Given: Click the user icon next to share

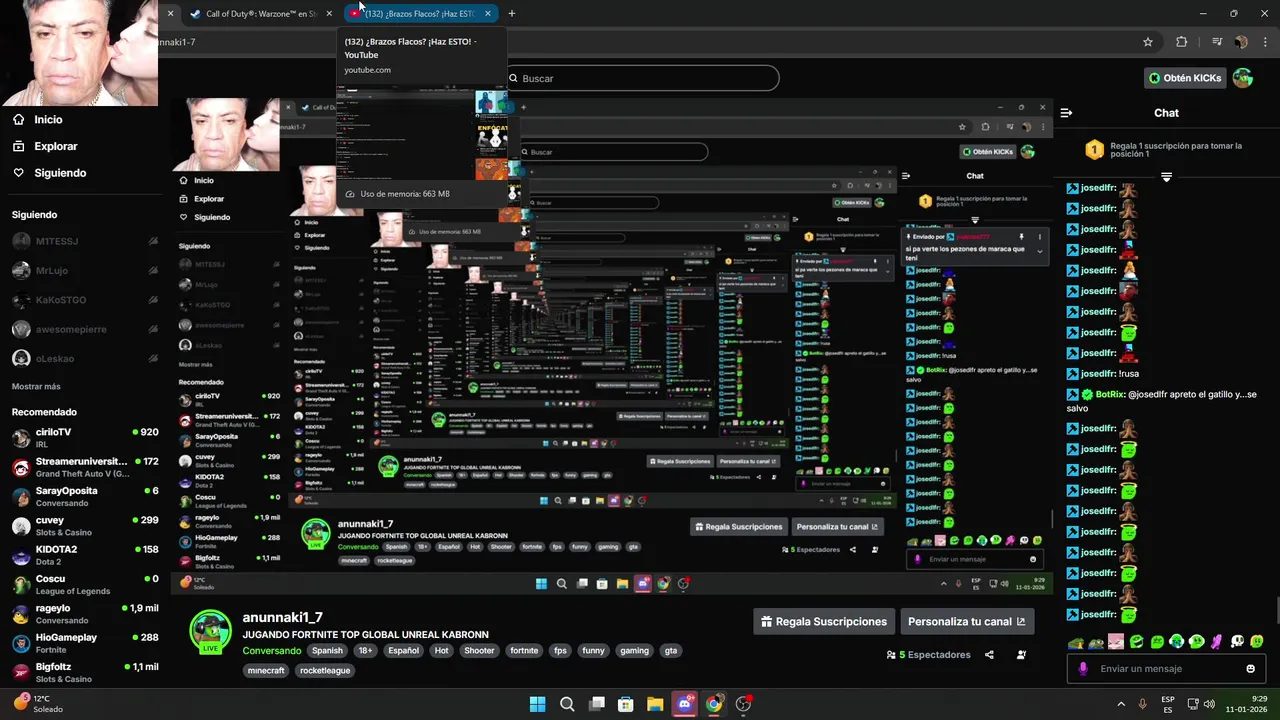Looking at the screenshot, I should (1021, 655).
